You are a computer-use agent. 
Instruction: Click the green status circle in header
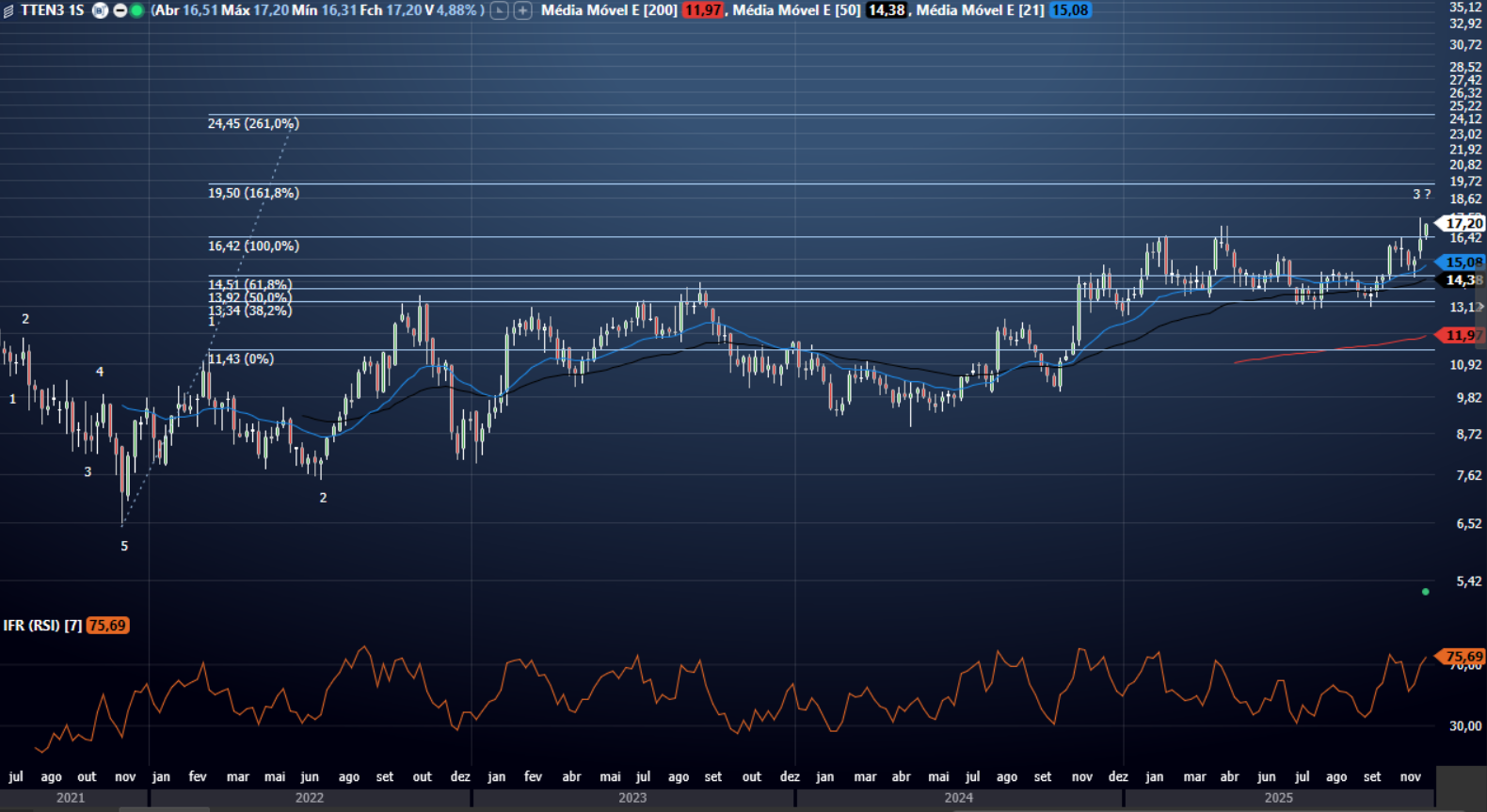tap(137, 10)
